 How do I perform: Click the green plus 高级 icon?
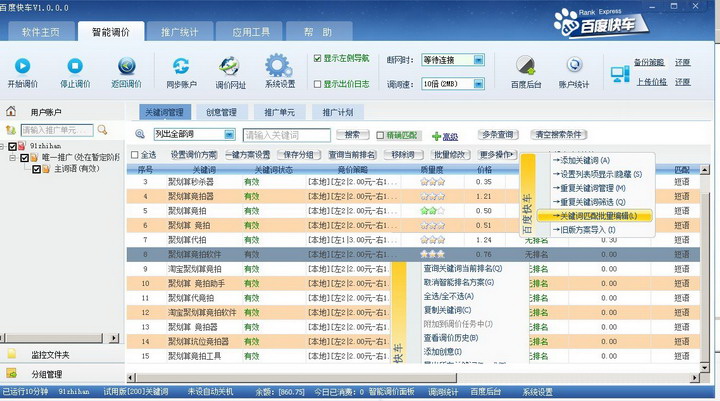pos(436,136)
